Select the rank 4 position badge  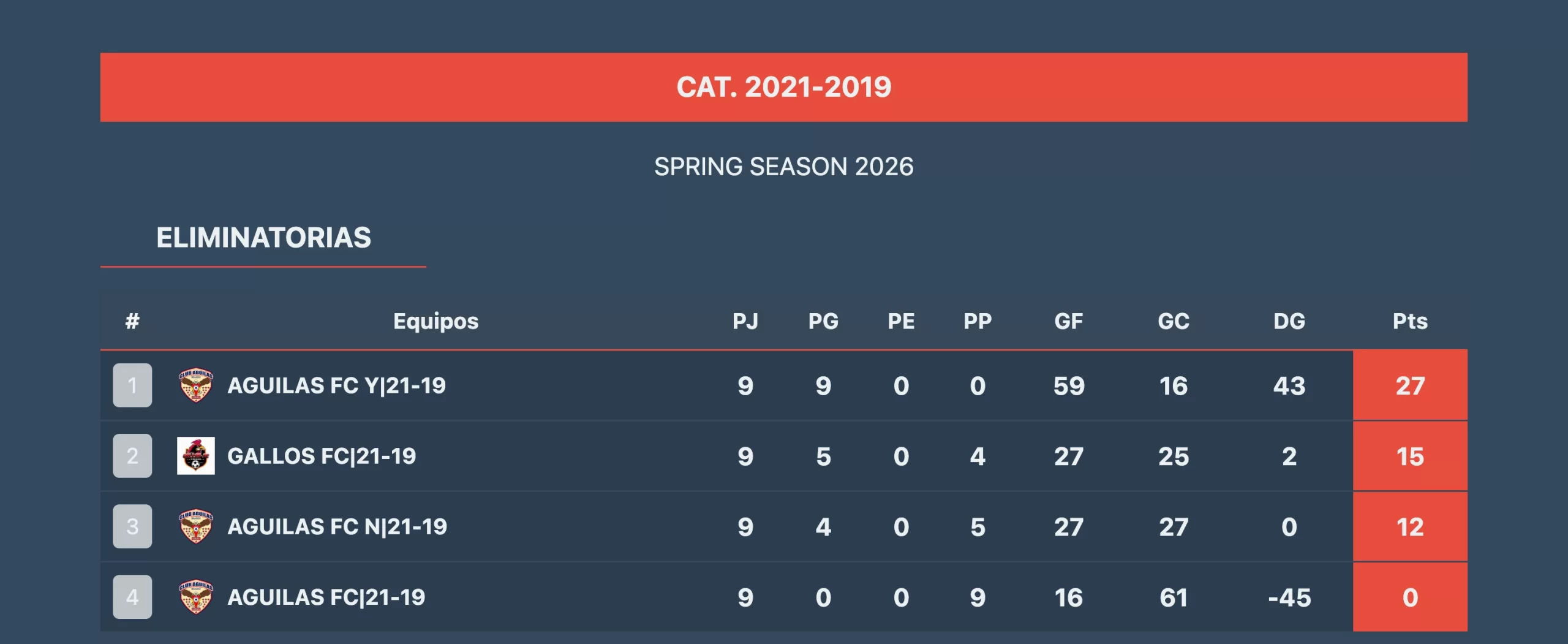click(132, 597)
